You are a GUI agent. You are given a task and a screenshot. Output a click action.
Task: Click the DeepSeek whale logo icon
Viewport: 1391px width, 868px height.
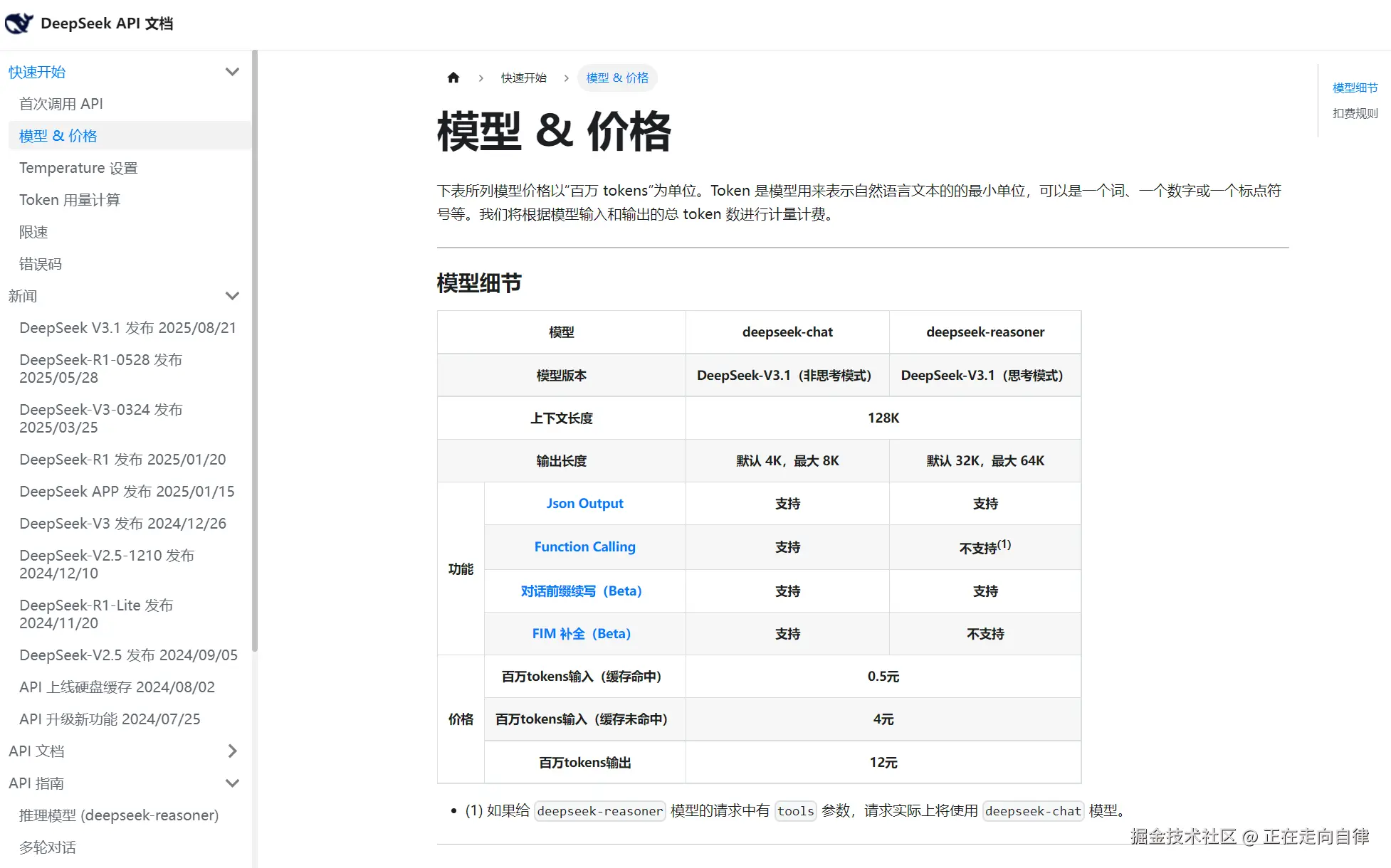tap(19, 23)
